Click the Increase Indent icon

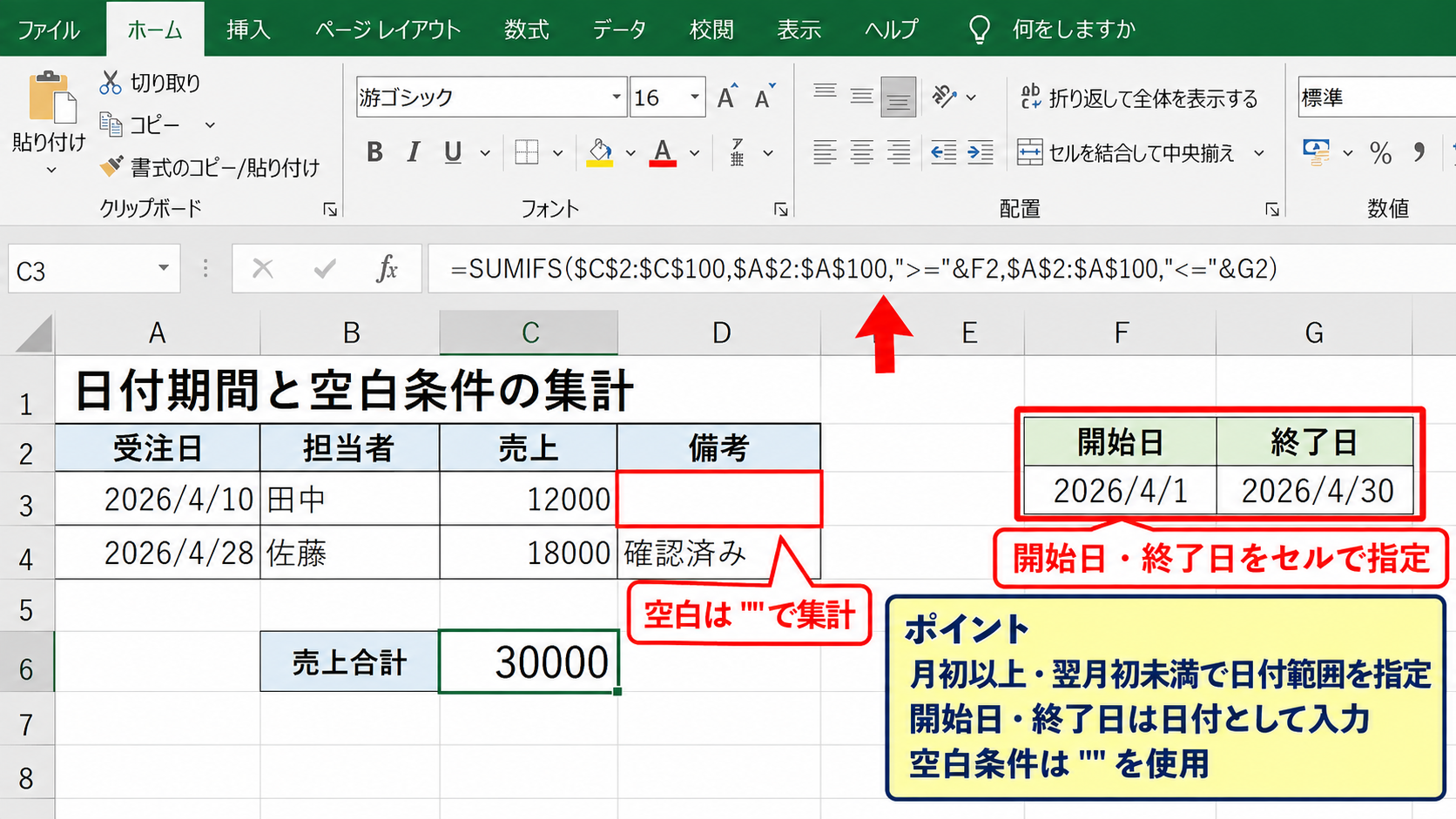(x=981, y=152)
